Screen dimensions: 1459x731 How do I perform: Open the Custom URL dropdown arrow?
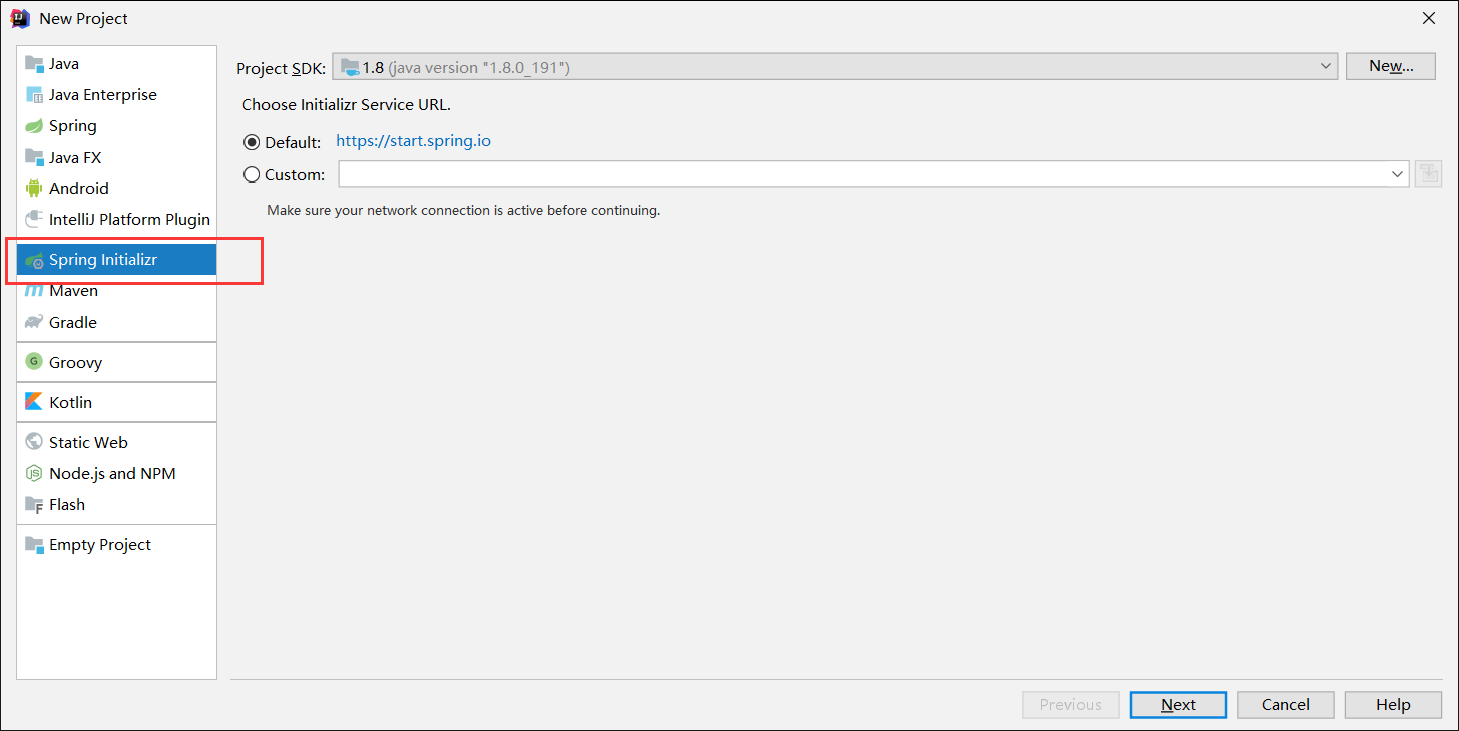[x=1398, y=174]
